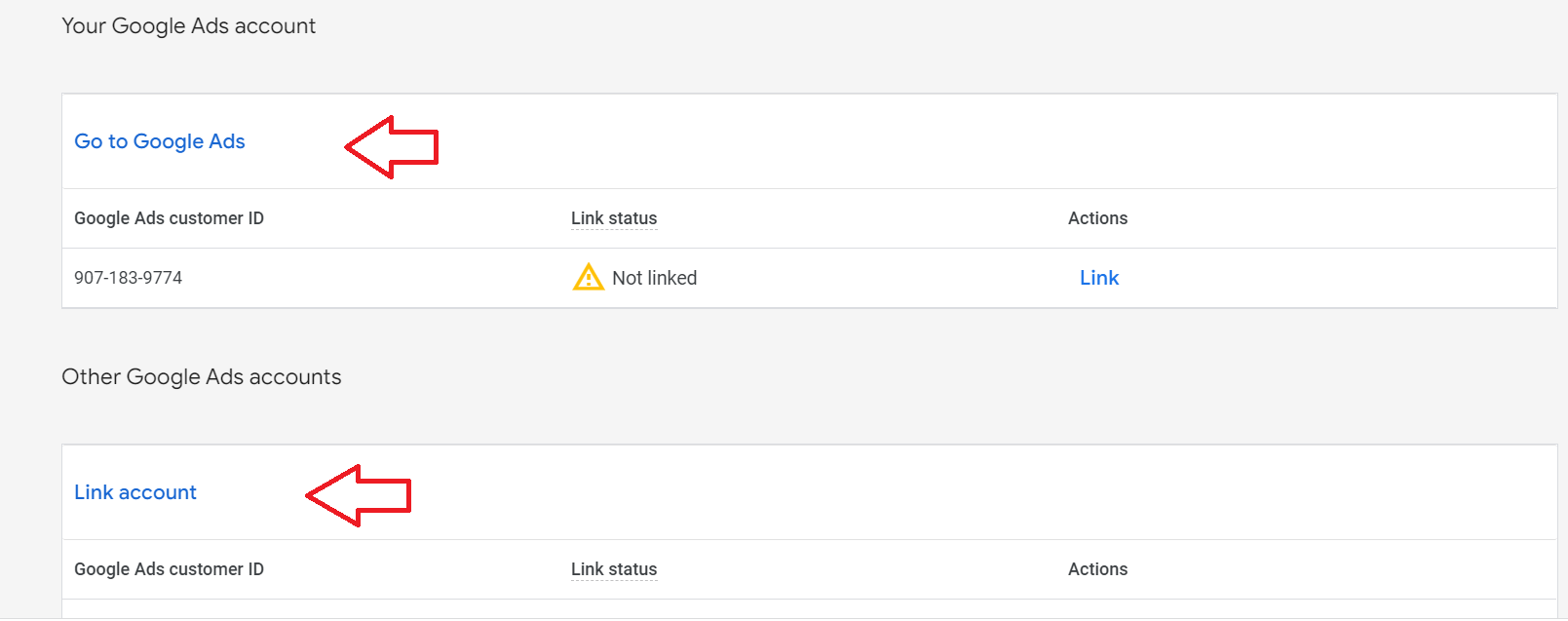
Task: Click Actions header in Other accounts table
Action: click(1098, 569)
